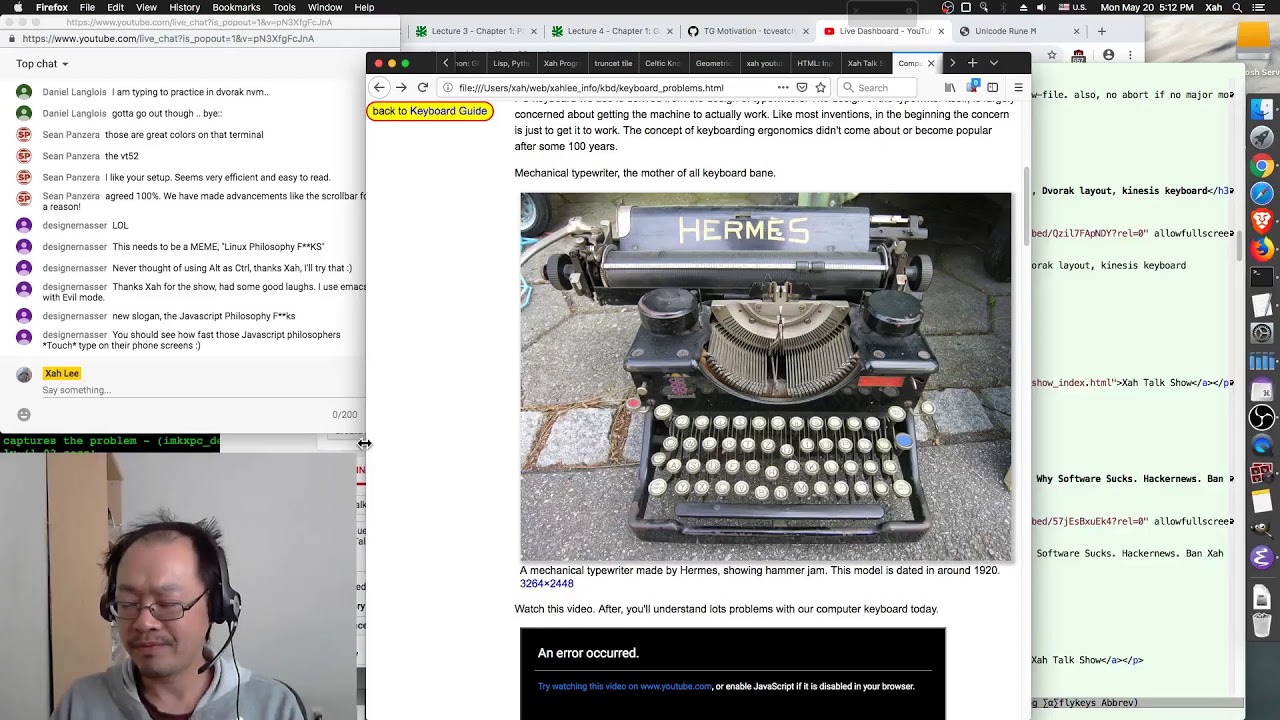Switch to the Lisp, Pyth tab
This screenshot has width=1280, height=720.
[511, 63]
